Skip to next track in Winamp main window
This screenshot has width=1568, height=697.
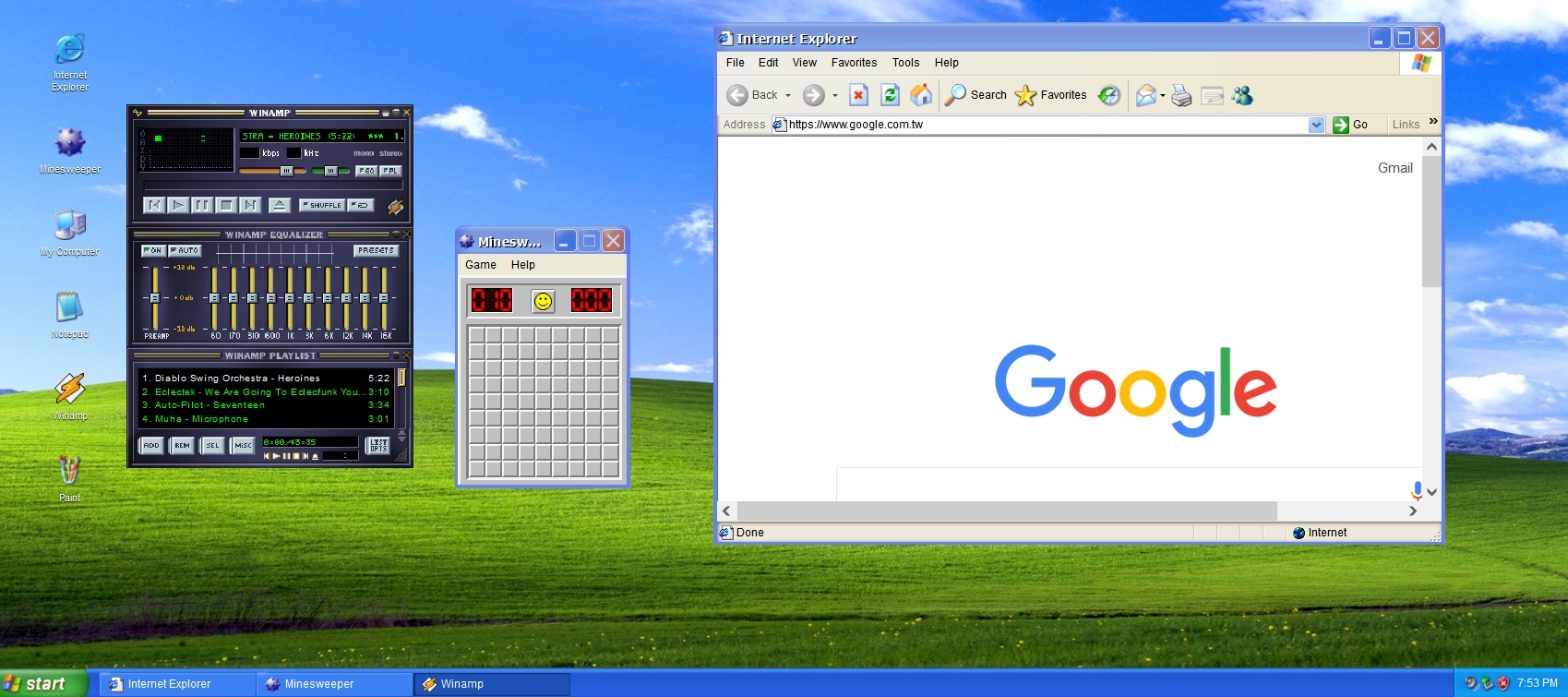(x=250, y=205)
